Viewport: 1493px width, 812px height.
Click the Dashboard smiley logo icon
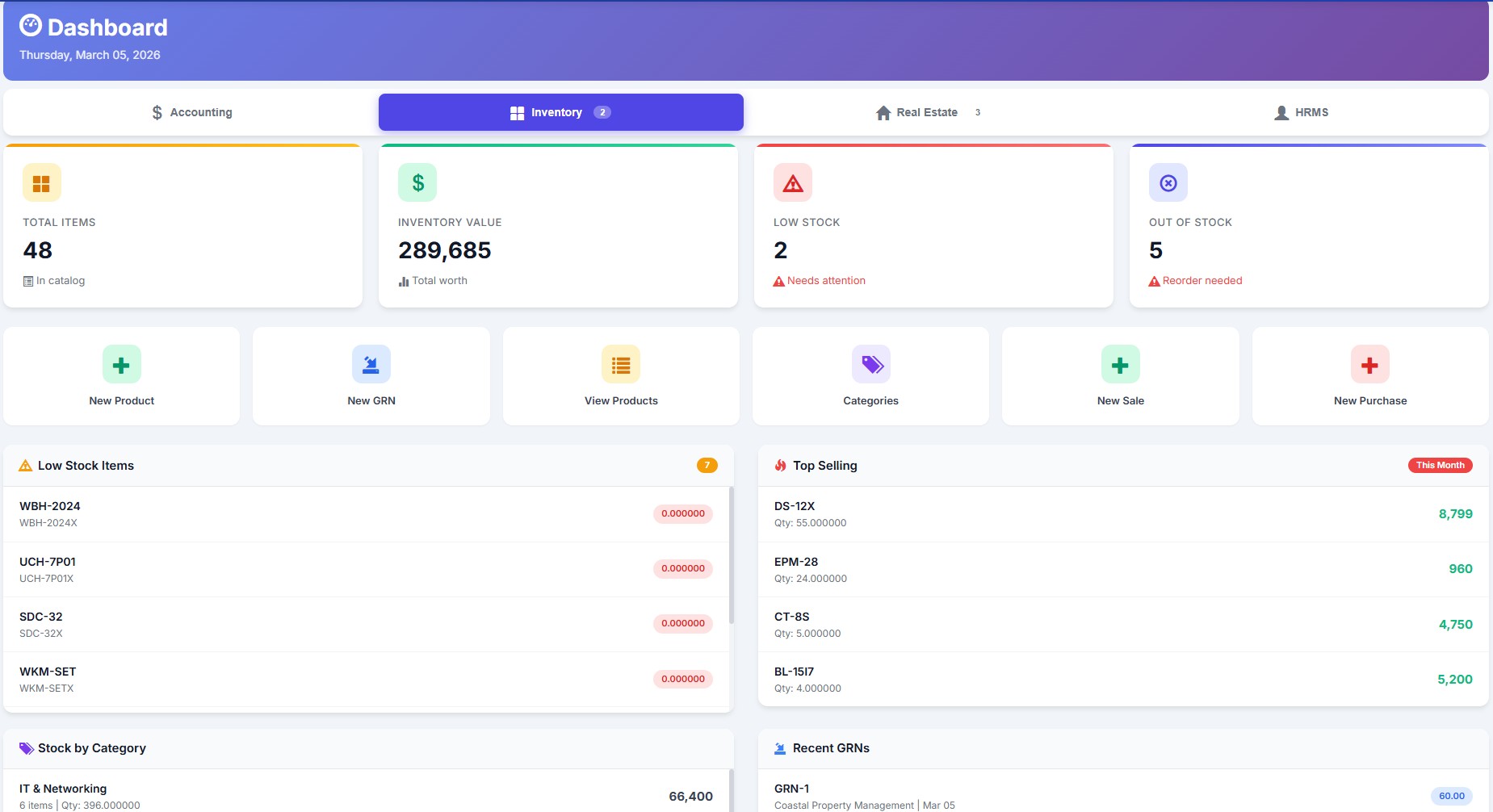tap(29, 26)
